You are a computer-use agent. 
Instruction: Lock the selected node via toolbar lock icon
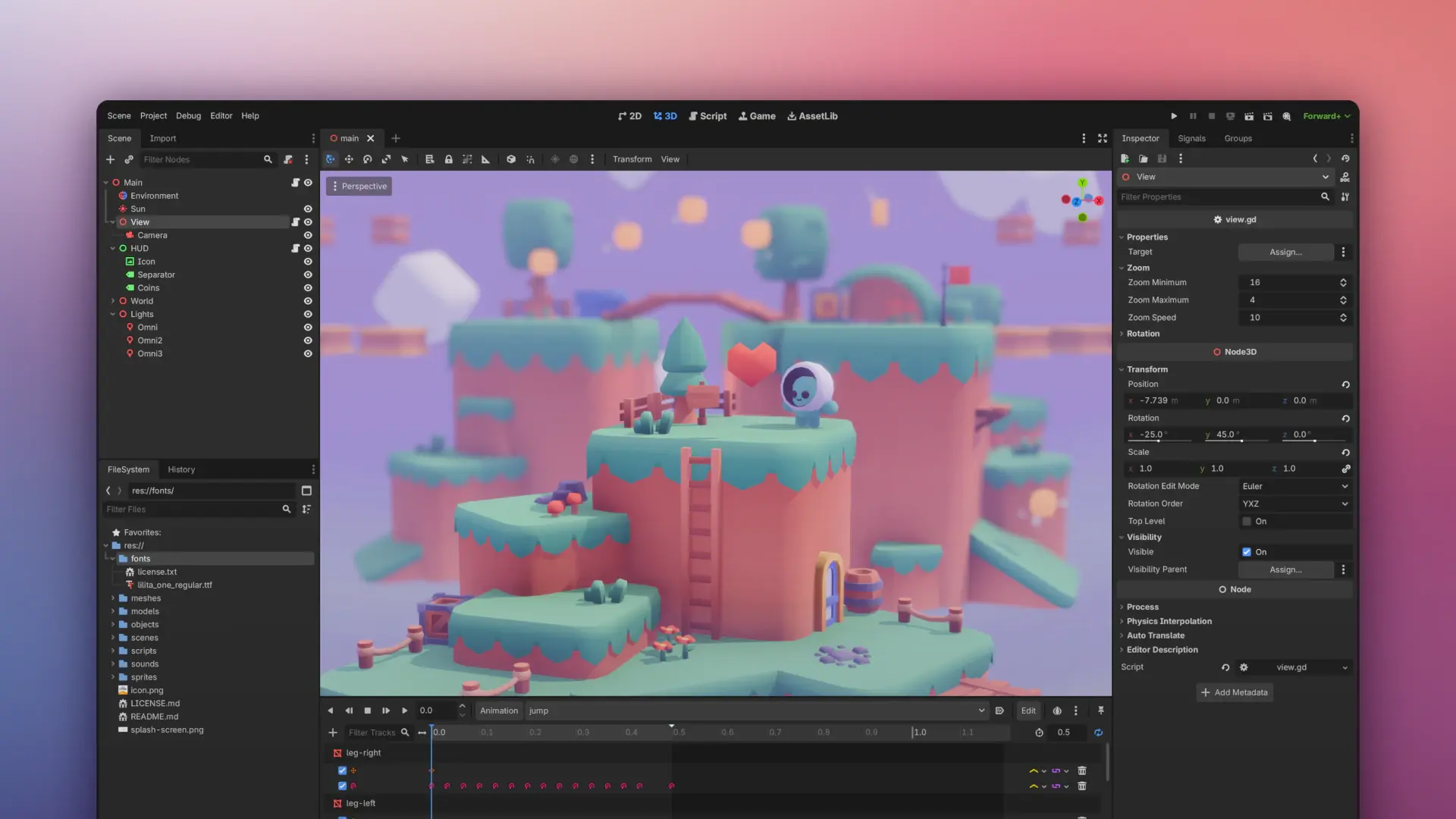tap(448, 159)
